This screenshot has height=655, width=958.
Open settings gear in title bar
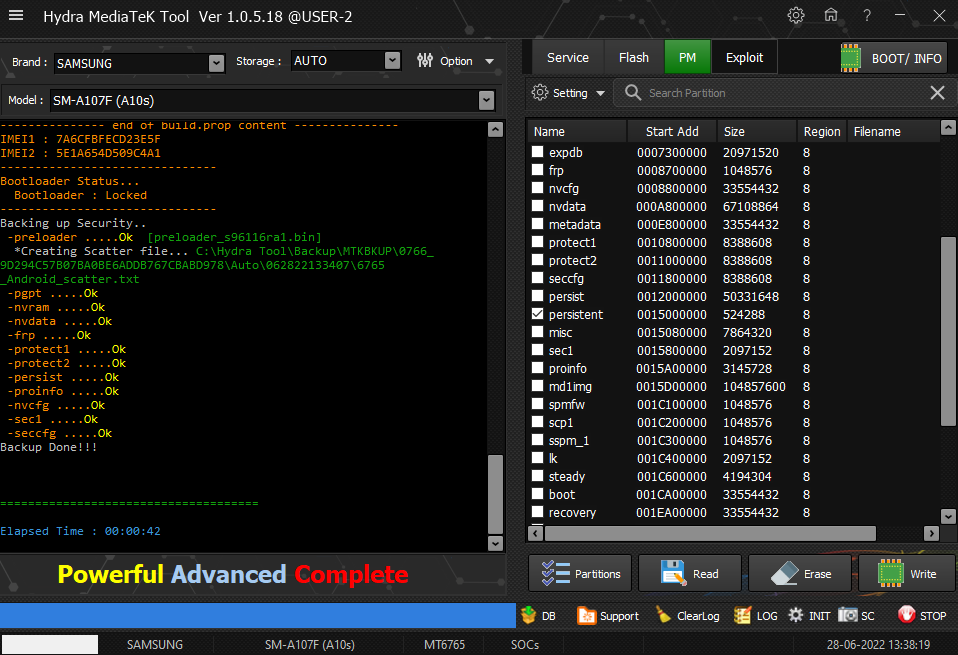795,15
